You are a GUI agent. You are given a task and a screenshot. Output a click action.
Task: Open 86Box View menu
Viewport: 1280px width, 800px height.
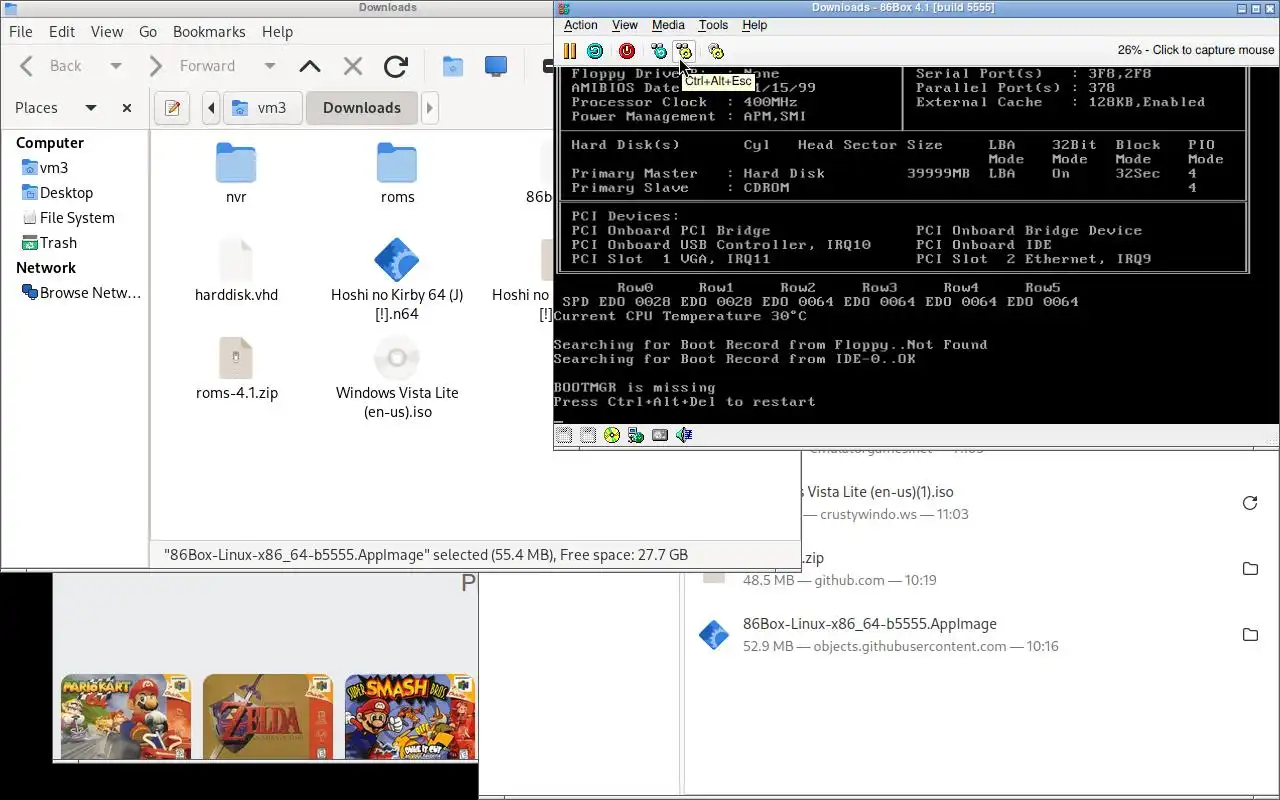point(625,25)
